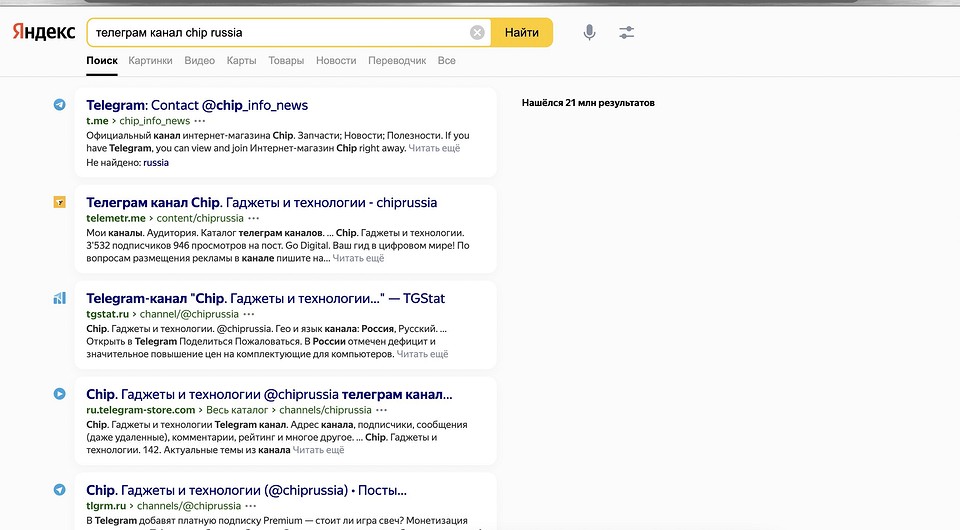This screenshot has width=960, height=530.
Task: Open the Переводчик tab
Action: coord(397,61)
